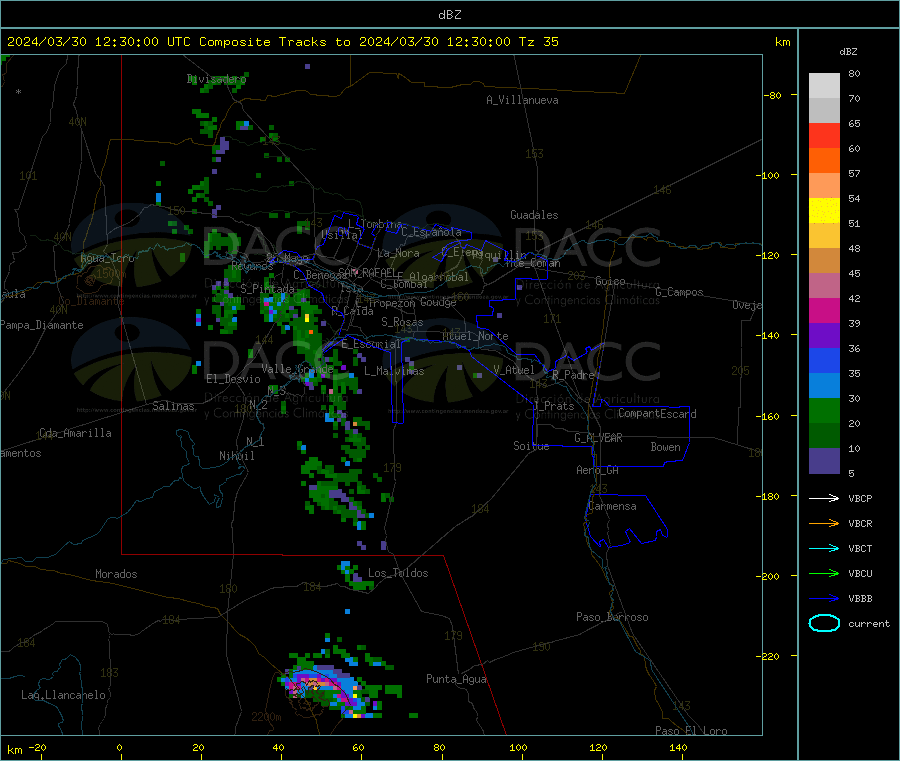
Task: Click the white VBCP arrow legend icon
Action: tap(824, 498)
